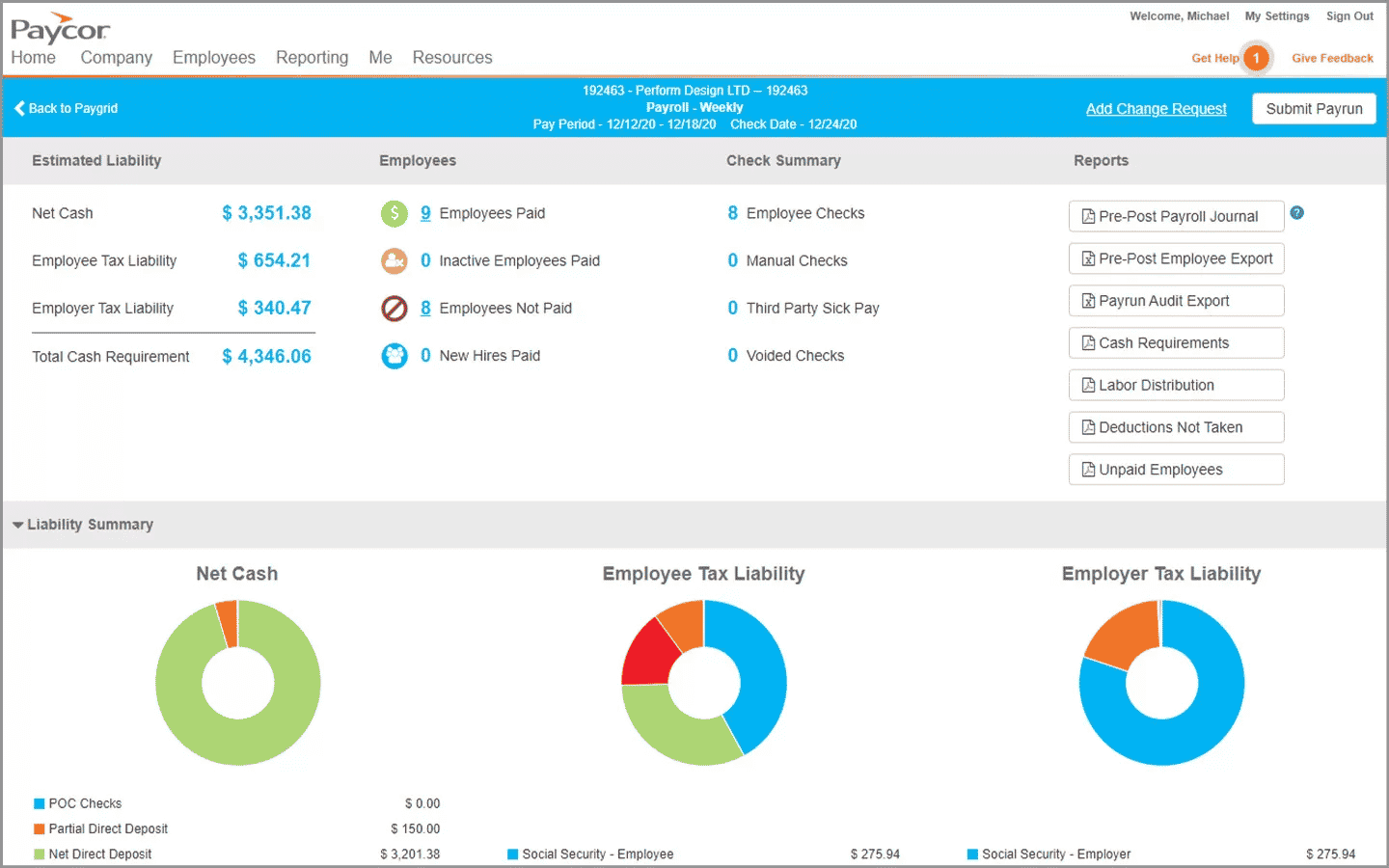
Task: Click the blue New Hires Paid icon
Action: click(394, 356)
